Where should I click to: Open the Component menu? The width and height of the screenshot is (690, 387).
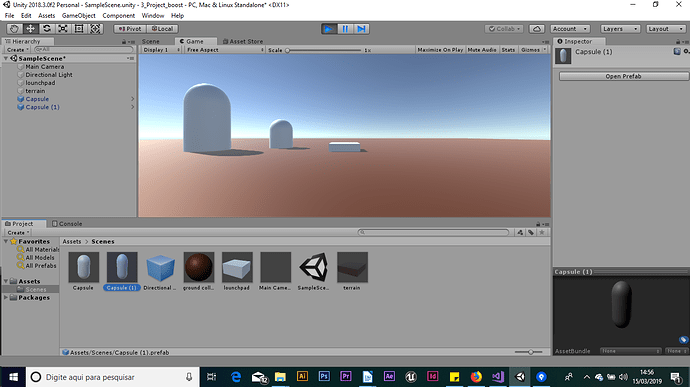pos(118,15)
